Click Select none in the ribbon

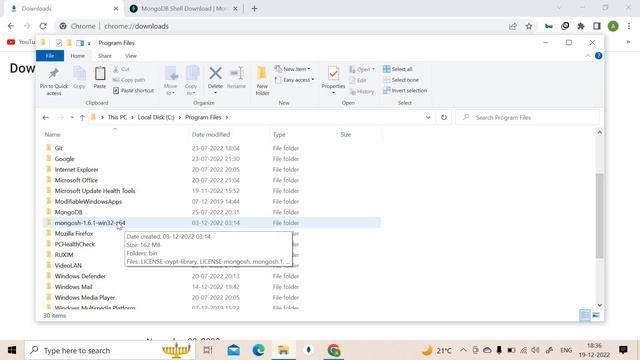point(401,80)
